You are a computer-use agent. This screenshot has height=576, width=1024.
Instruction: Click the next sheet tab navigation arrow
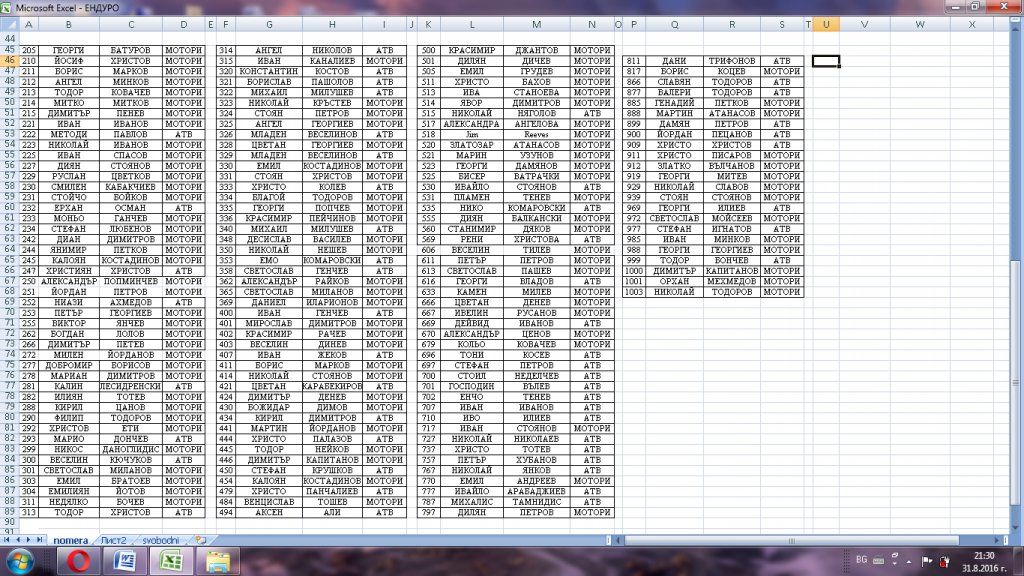28,540
